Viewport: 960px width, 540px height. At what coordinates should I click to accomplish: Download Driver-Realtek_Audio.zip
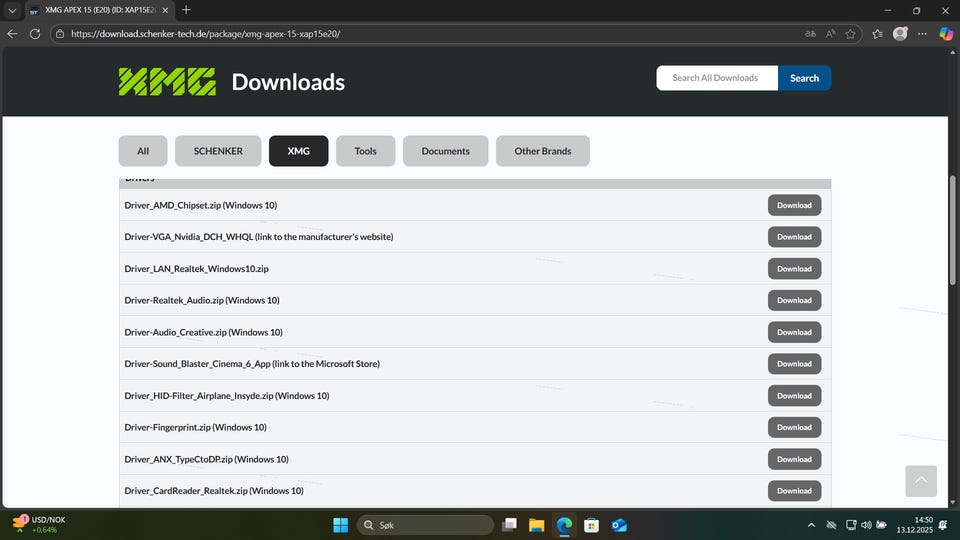795,301
